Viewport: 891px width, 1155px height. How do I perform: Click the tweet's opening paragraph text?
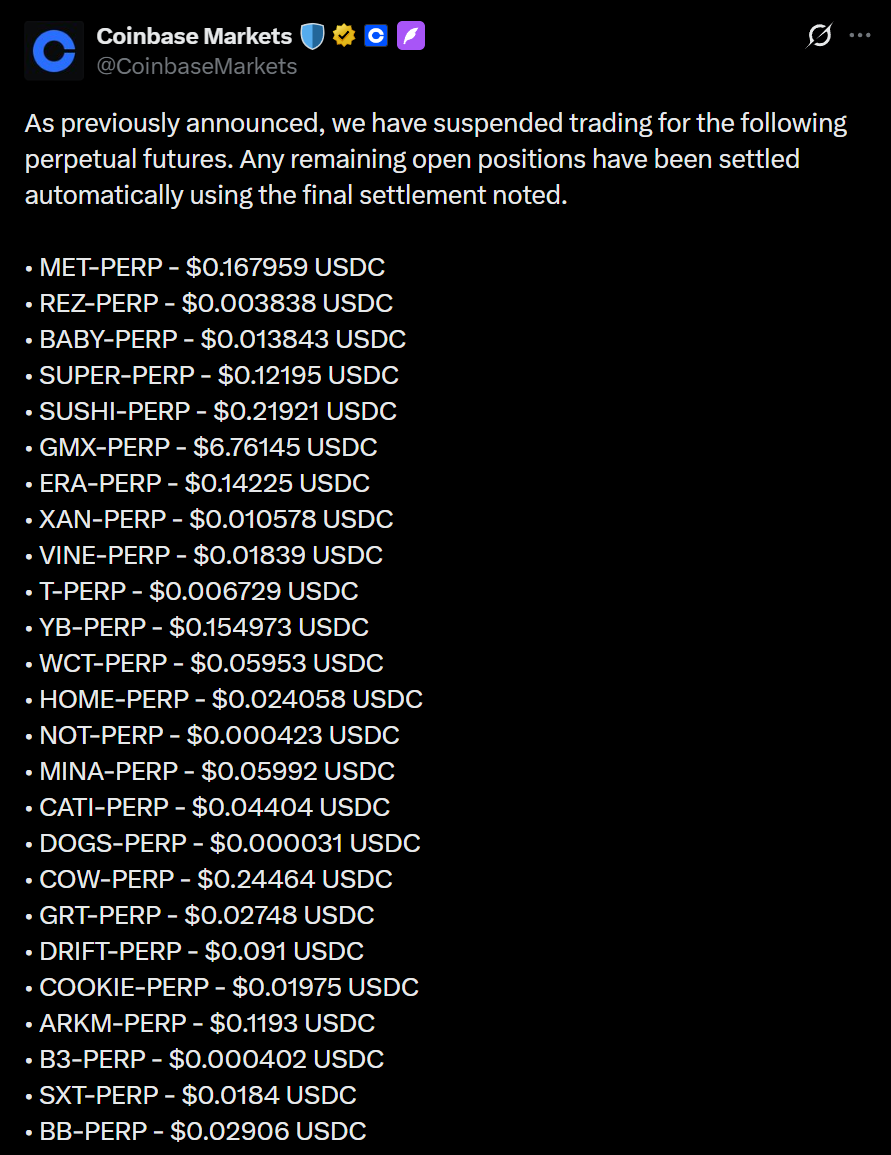point(435,159)
